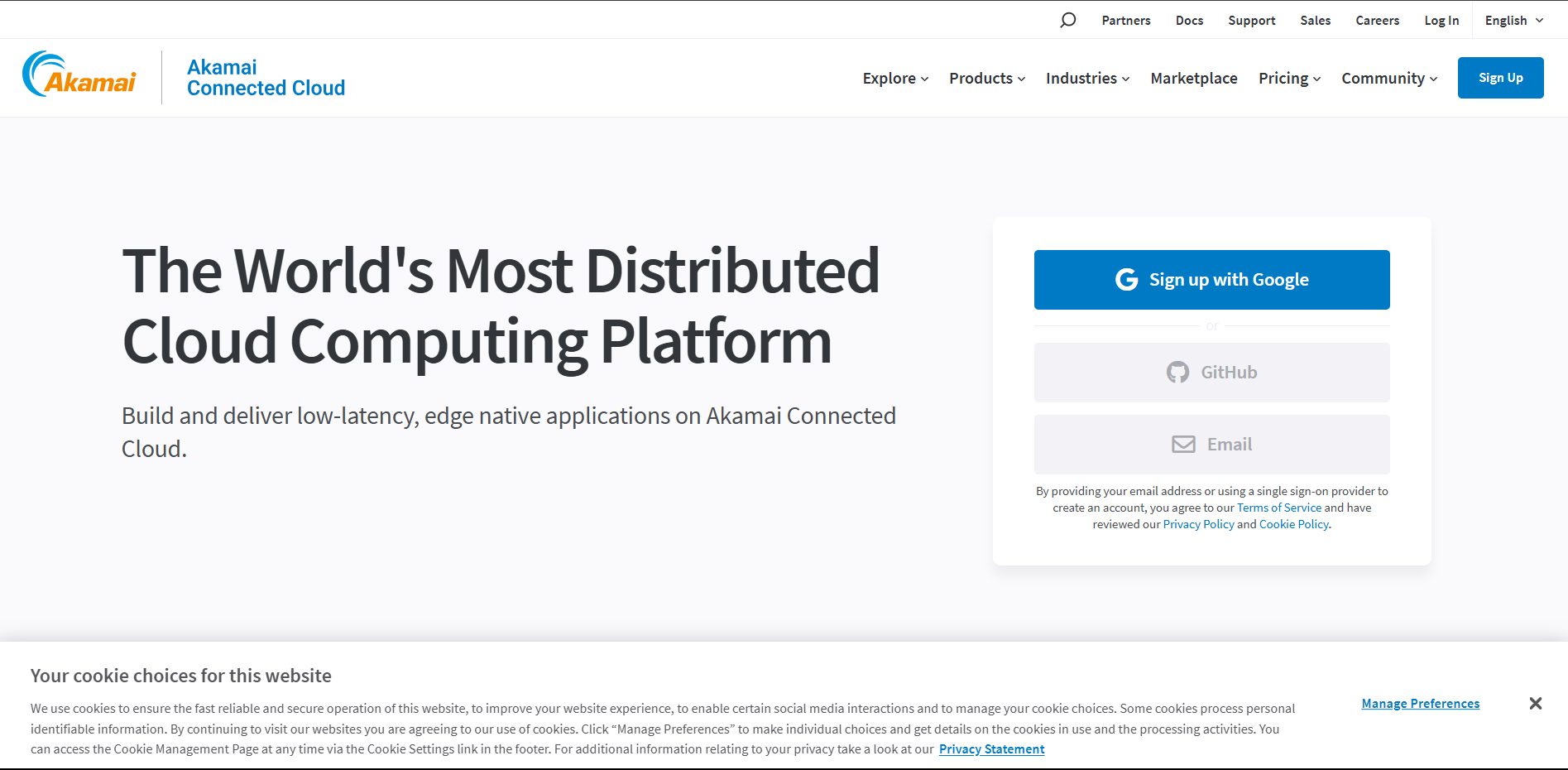Sign up using GitHub
The image size is (1568, 770).
click(x=1211, y=372)
